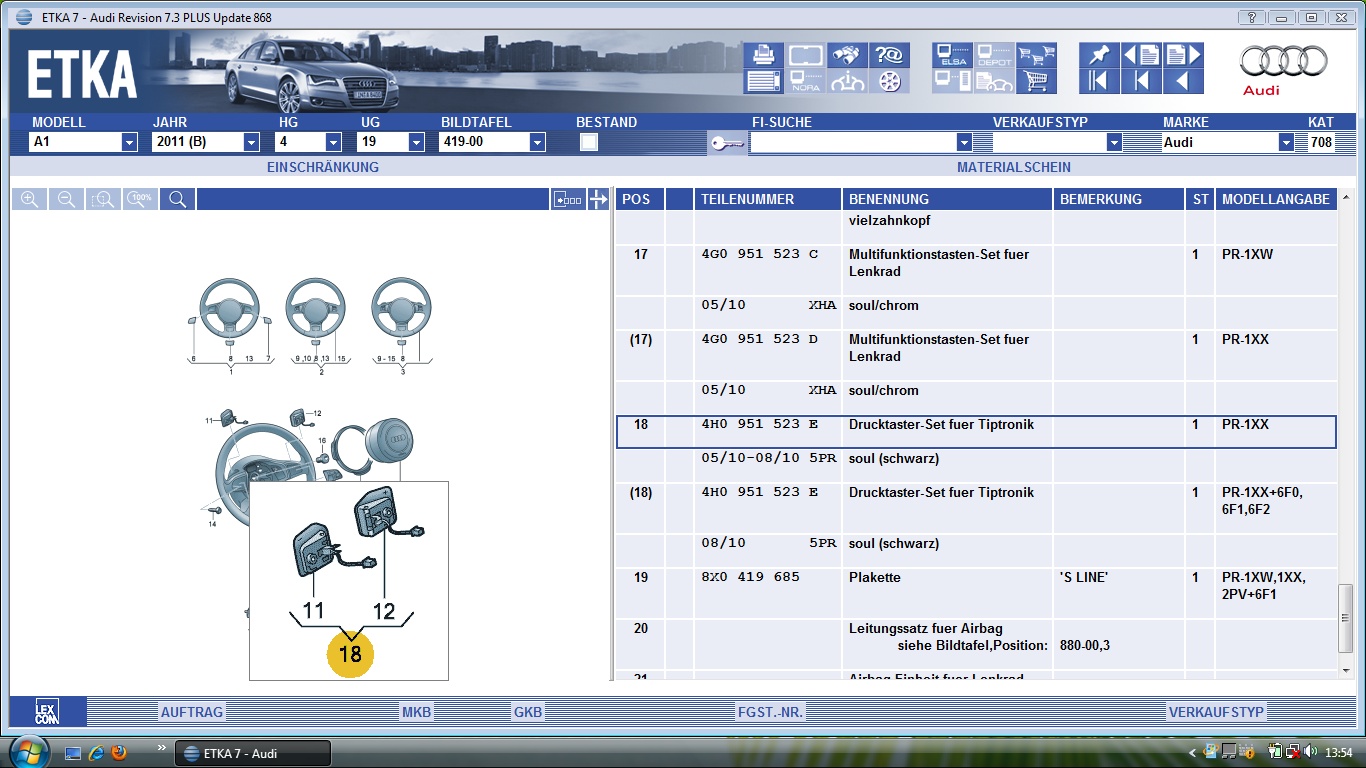The image size is (1366, 768).
Task: Open the multiple shopping carts icon
Action: pos(1037,55)
